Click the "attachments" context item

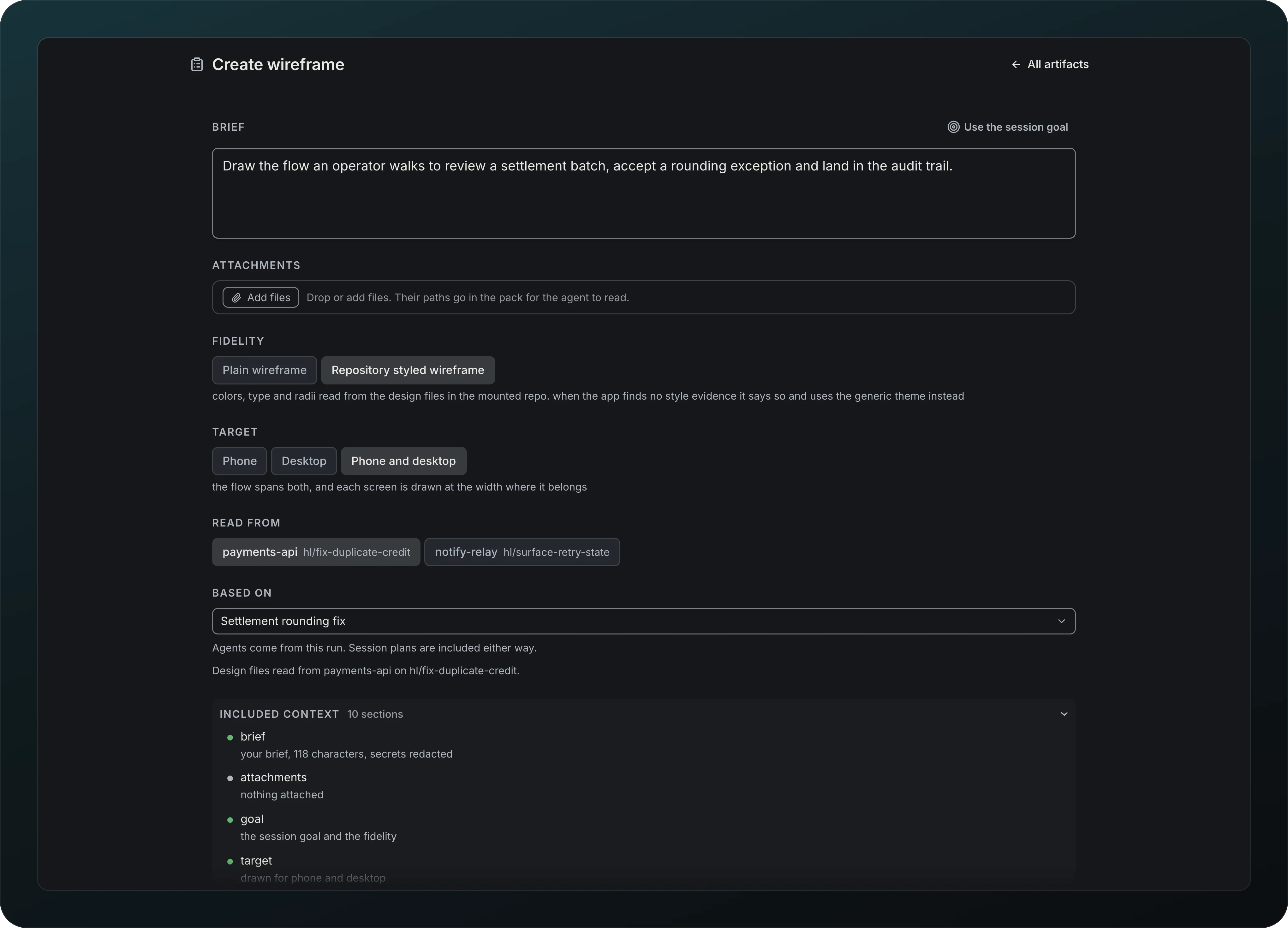coord(273,777)
